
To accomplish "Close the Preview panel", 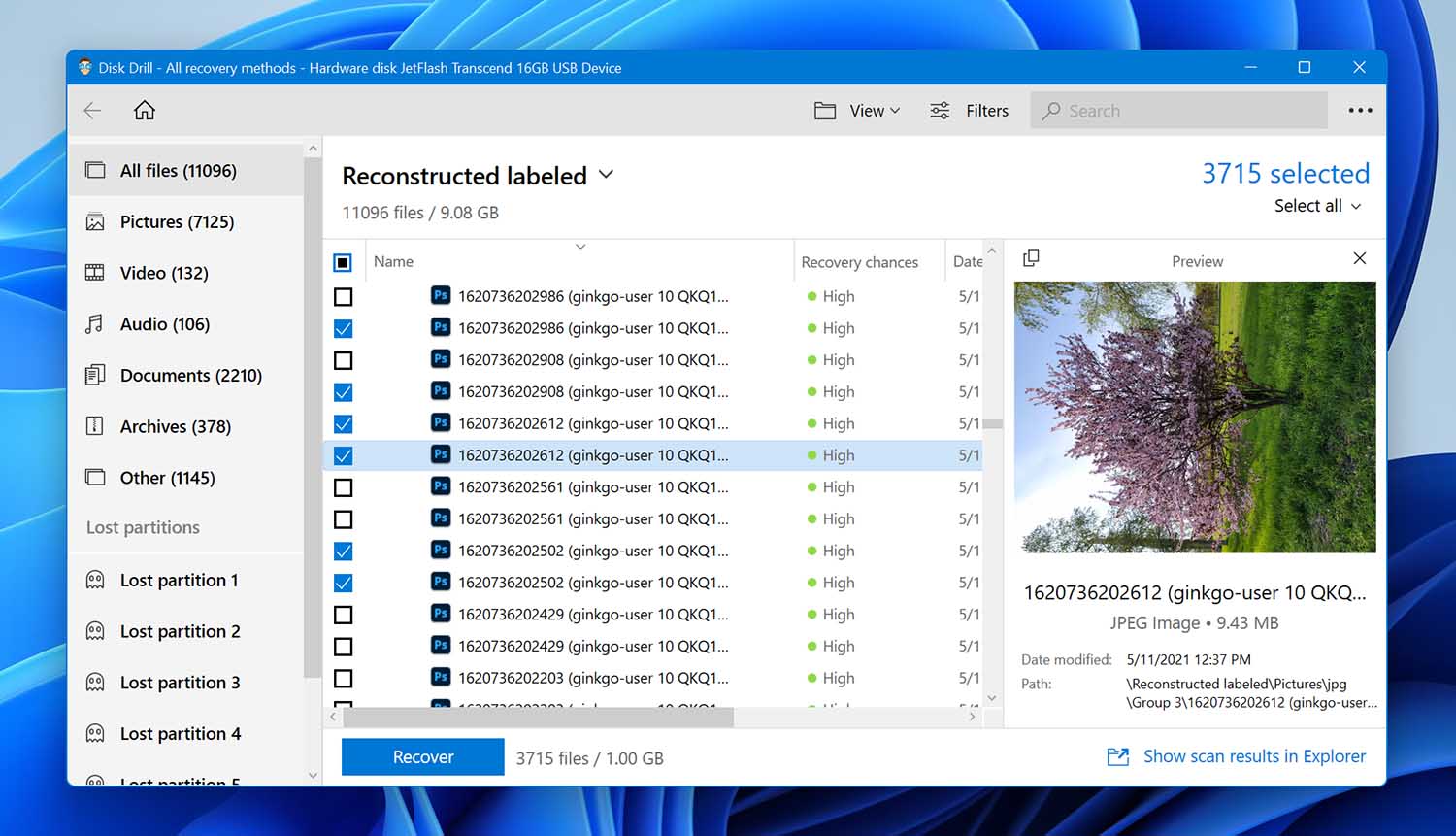I will pyautogui.click(x=1359, y=258).
